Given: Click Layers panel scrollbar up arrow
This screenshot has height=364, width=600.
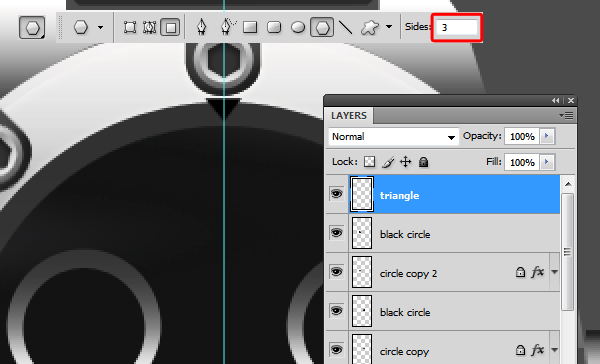Looking at the screenshot, I should (x=568, y=184).
